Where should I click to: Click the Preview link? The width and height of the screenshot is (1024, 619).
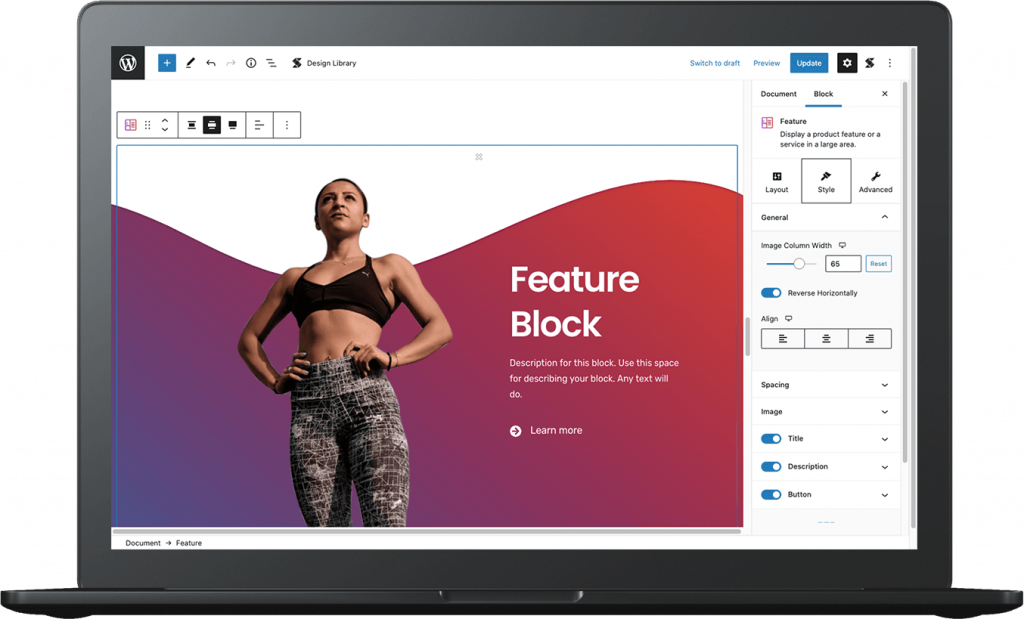pos(766,63)
